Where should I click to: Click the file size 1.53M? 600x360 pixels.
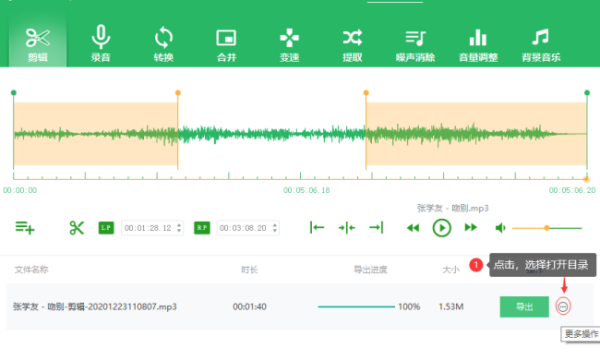click(x=451, y=306)
